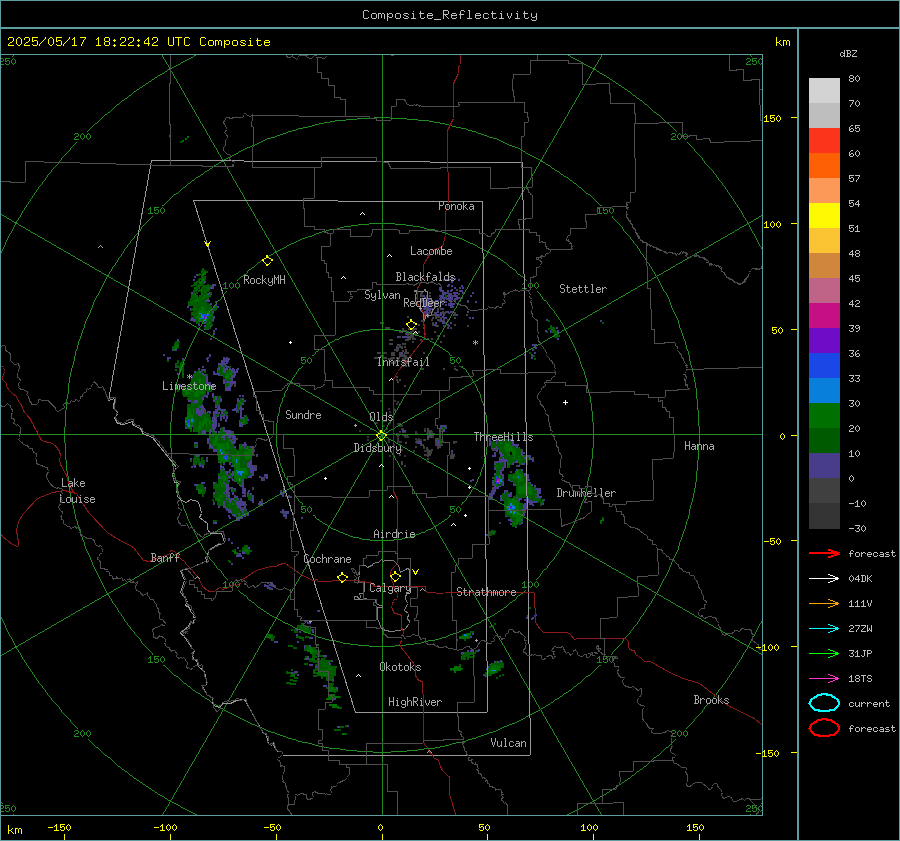
Task: Click the Composite_Reflectivity title
Action: coord(450,15)
